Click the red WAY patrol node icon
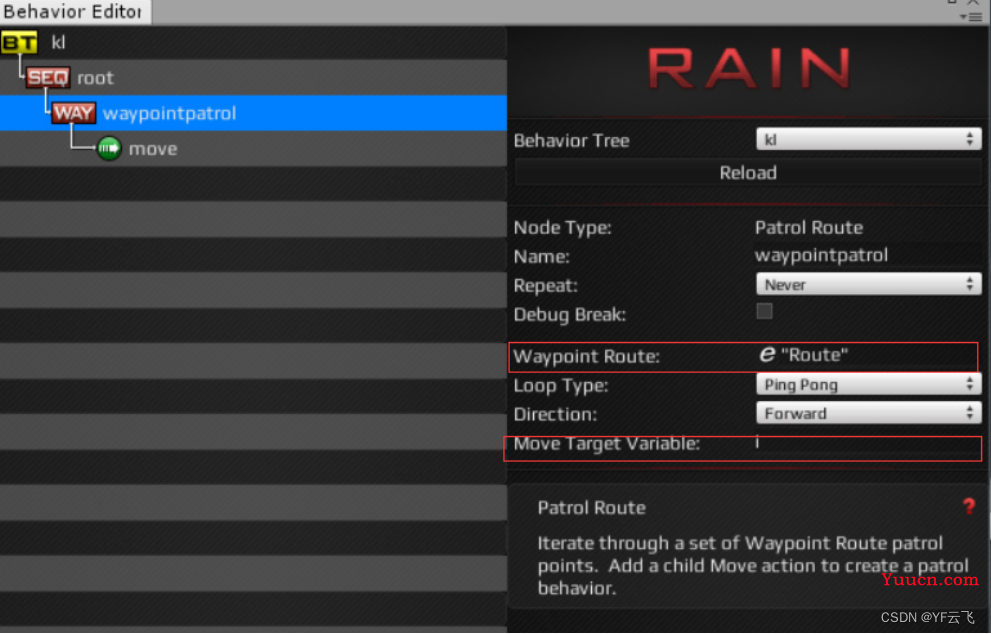991x634 pixels. (x=73, y=113)
